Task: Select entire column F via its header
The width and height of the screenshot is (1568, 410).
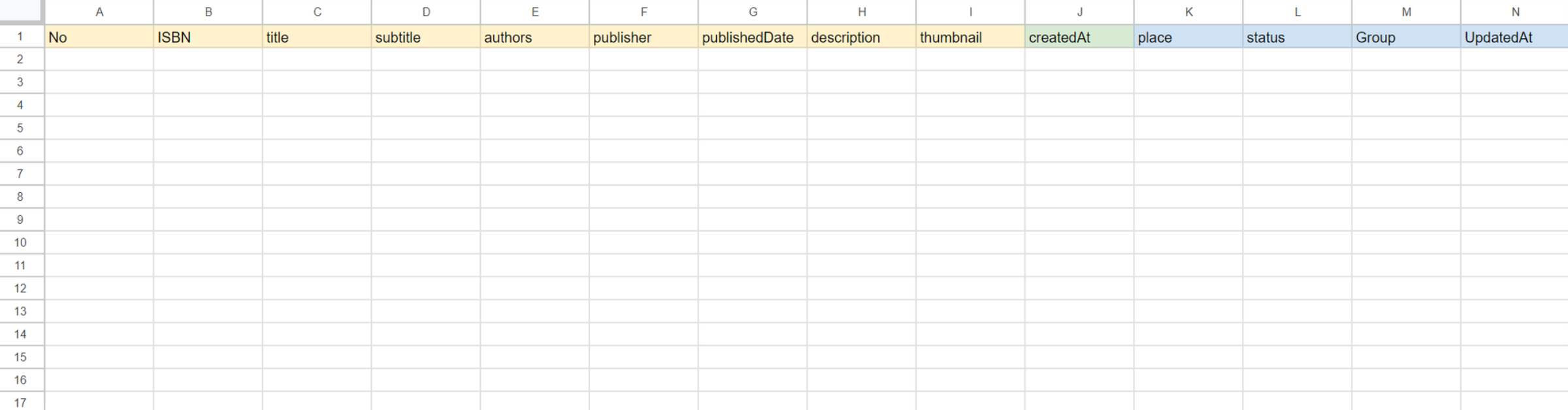Action: point(644,12)
